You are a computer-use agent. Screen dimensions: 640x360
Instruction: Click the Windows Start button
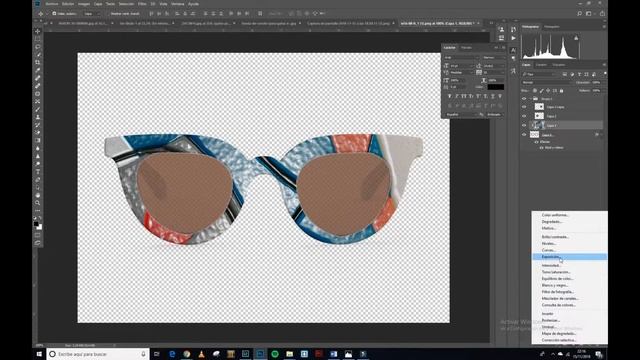pos(39,354)
